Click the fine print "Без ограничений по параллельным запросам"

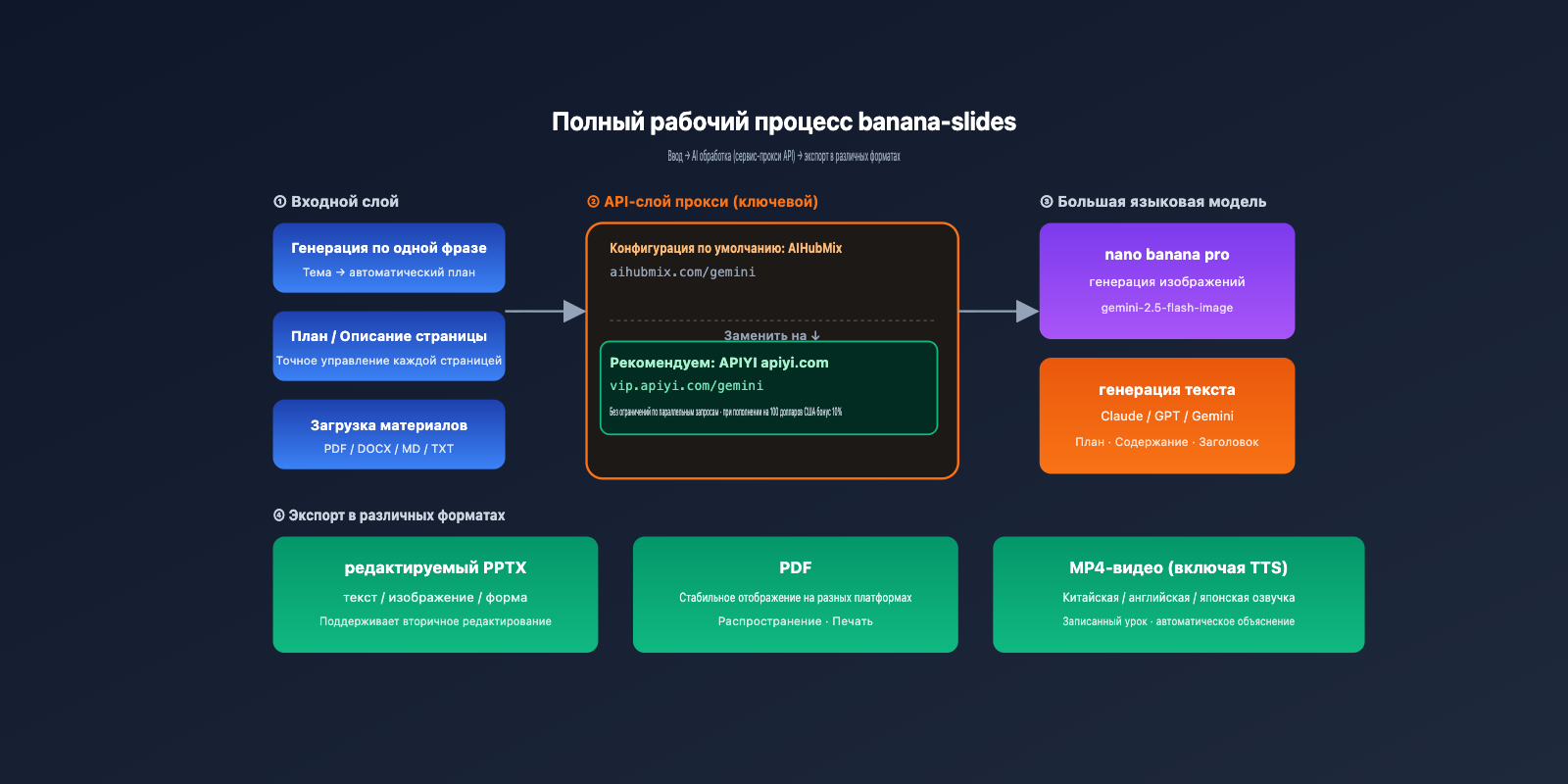tap(664, 412)
